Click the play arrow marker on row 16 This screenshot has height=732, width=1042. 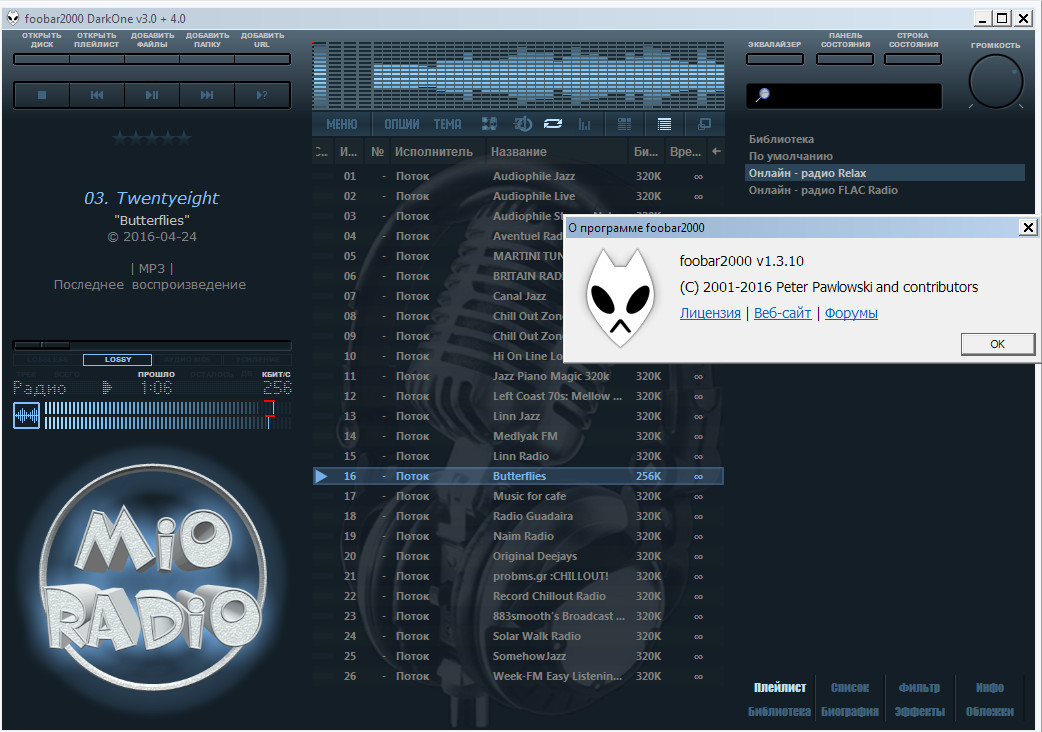point(321,476)
